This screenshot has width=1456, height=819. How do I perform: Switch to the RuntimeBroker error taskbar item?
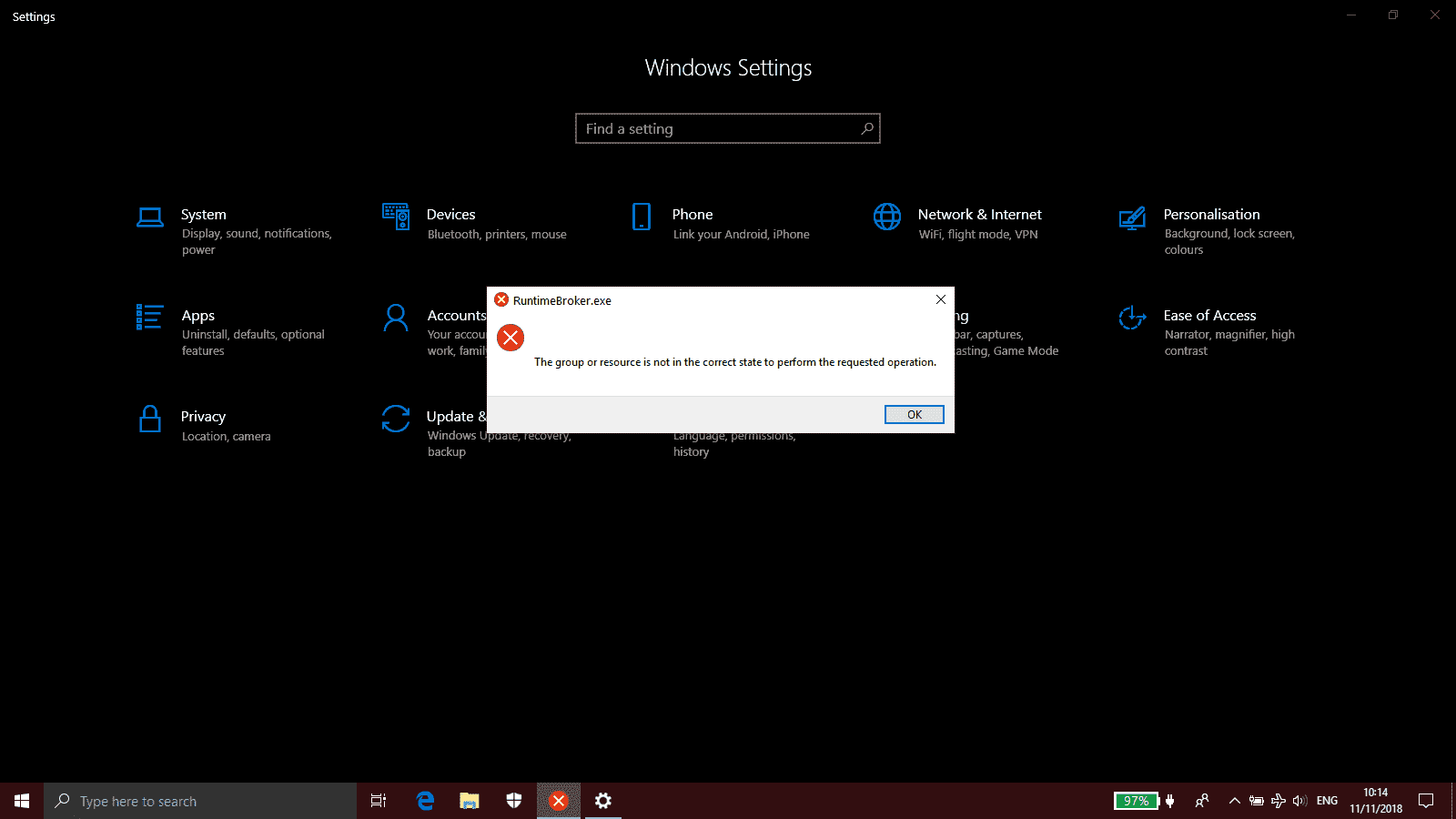click(x=559, y=801)
